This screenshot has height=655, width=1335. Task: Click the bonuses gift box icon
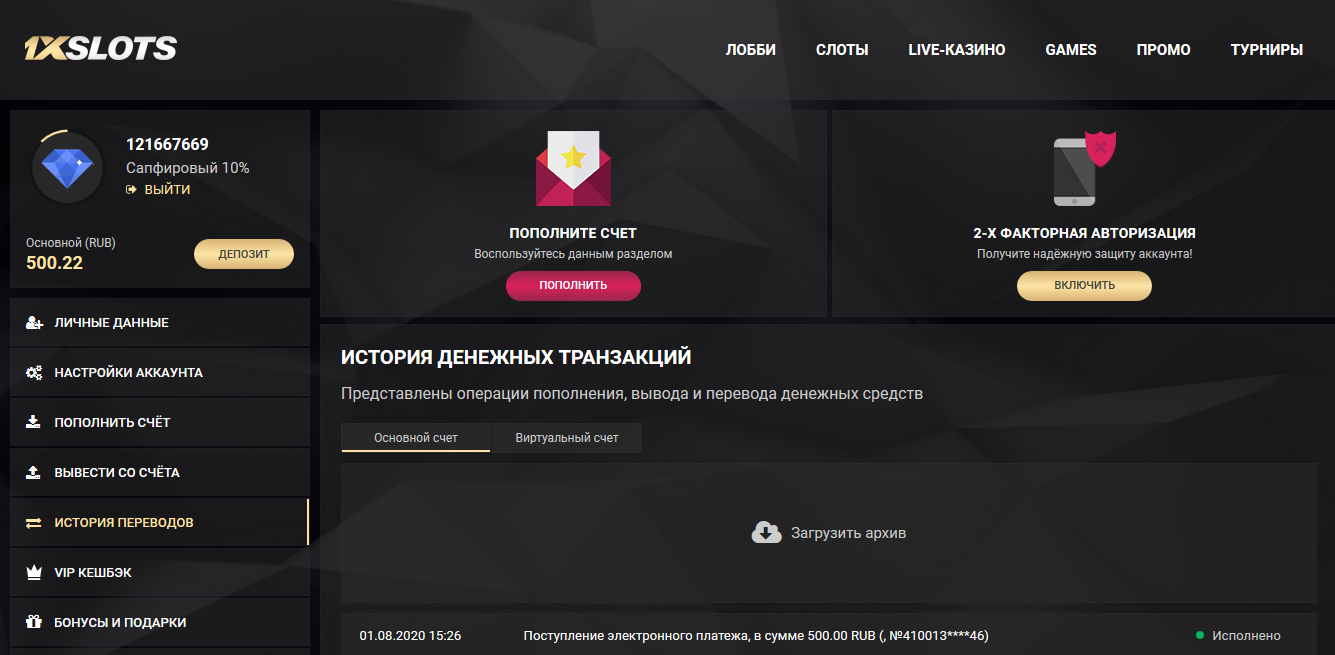point(34,622)
